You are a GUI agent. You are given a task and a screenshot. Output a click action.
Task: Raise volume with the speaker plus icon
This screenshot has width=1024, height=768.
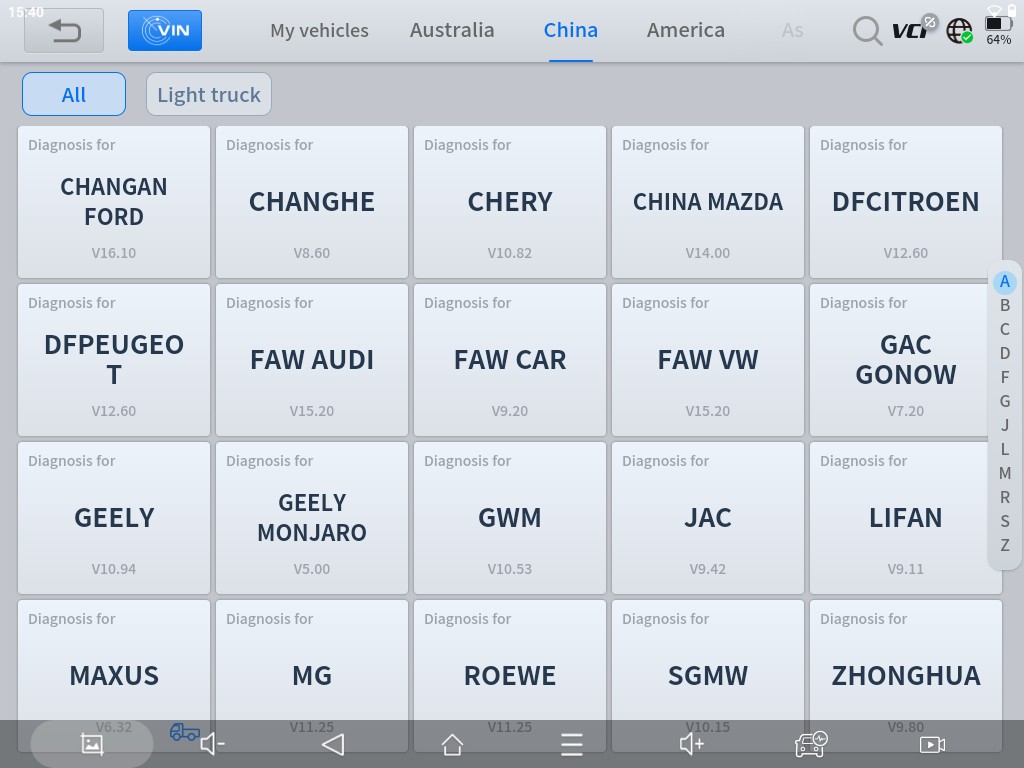point(691,744)
